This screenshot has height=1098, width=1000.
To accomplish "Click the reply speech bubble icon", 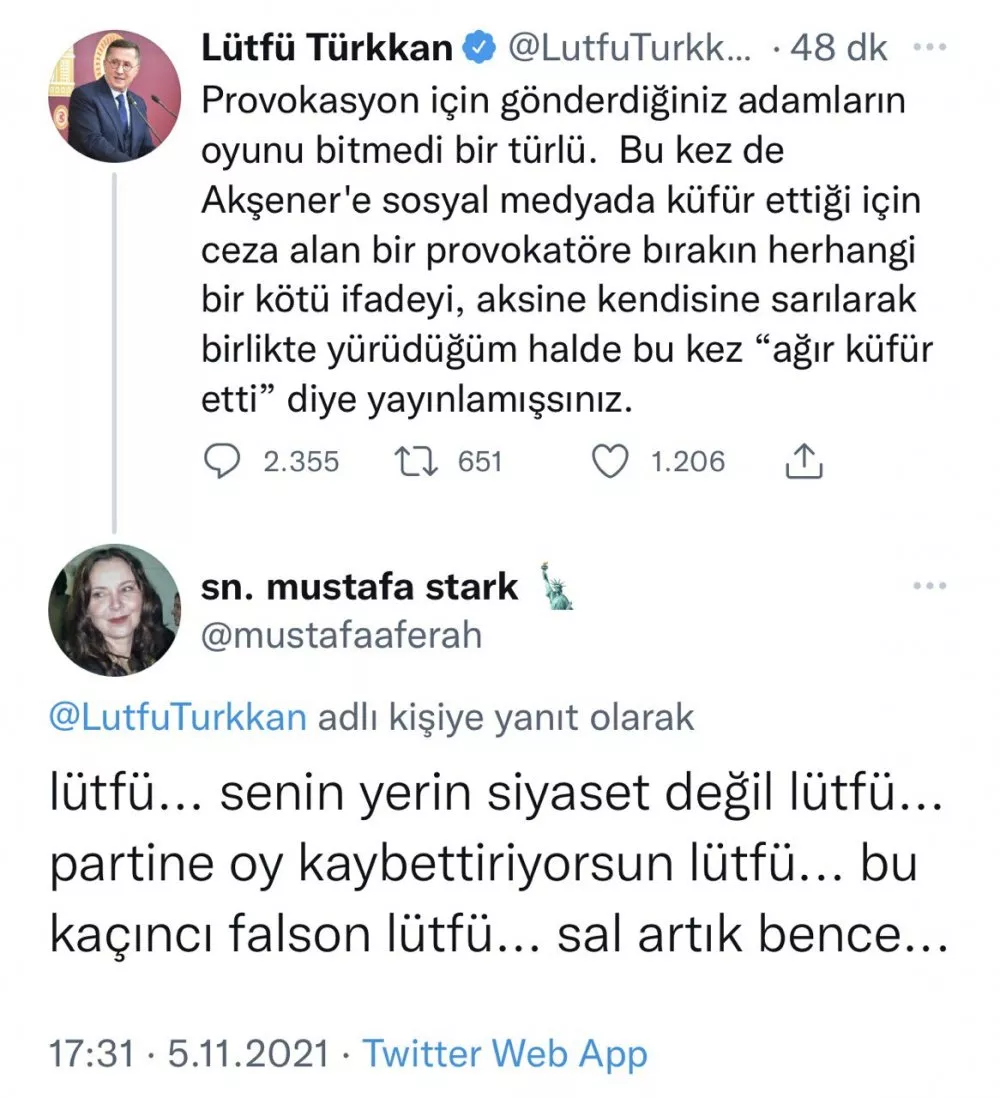I will (x=222, y=461).
